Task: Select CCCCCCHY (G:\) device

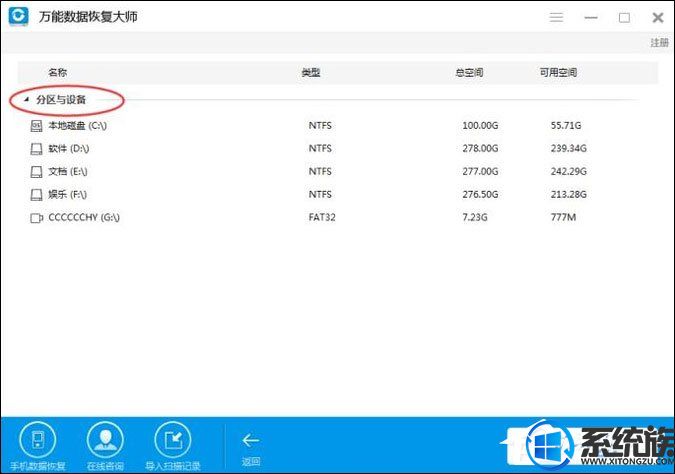Action: (84, 217)
